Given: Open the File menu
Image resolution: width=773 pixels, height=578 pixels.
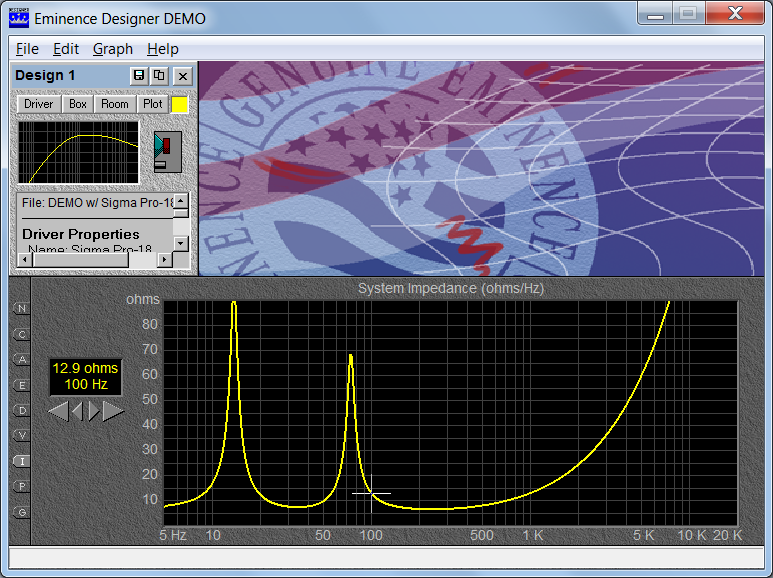Looking at the screenshot, I should point(27,49).
